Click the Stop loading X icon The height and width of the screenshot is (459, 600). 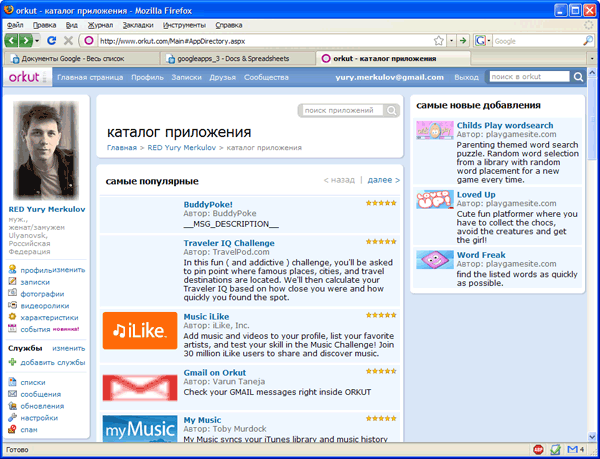click(x=68, y=41)
